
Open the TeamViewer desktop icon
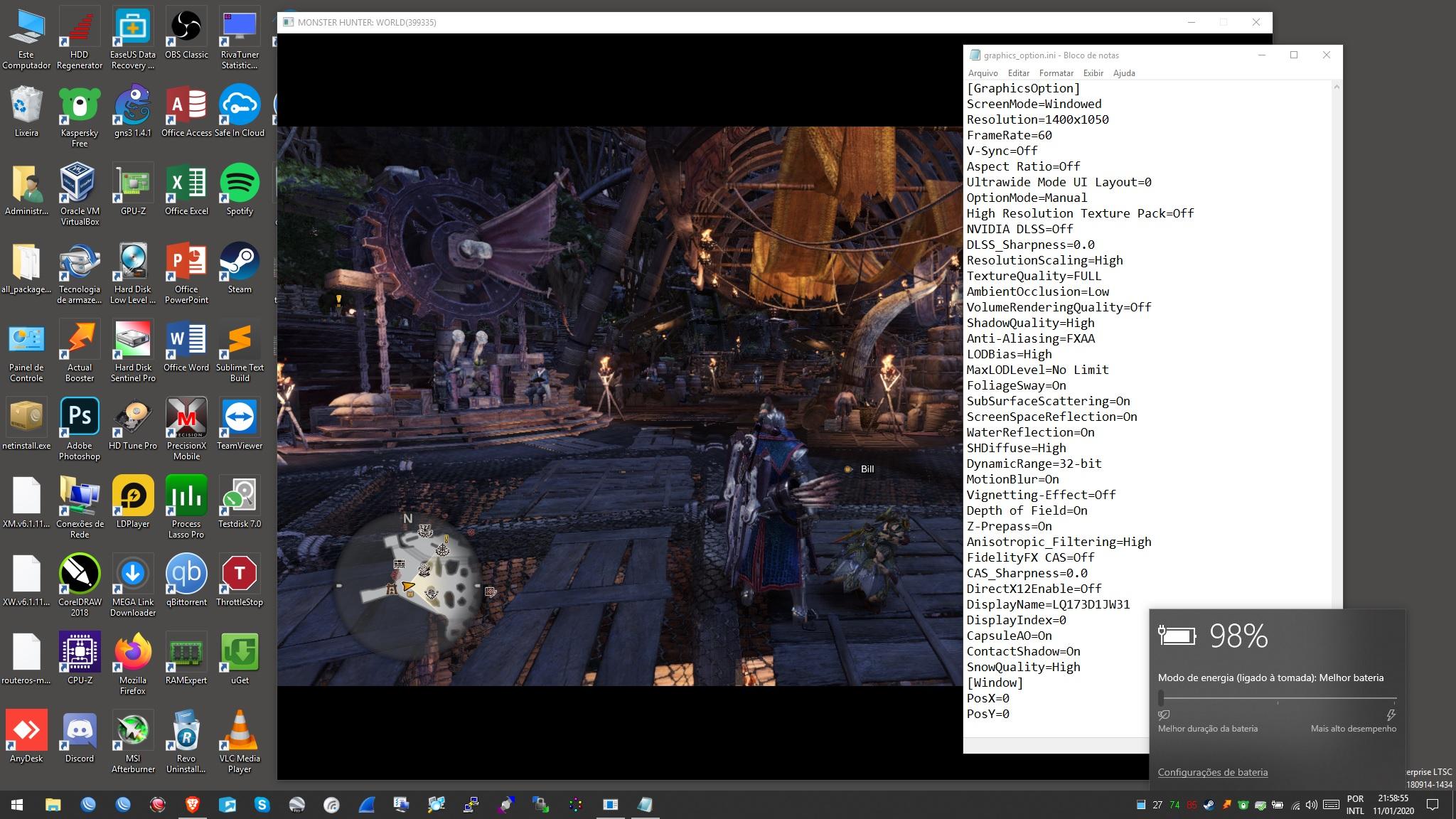point(240,424)
